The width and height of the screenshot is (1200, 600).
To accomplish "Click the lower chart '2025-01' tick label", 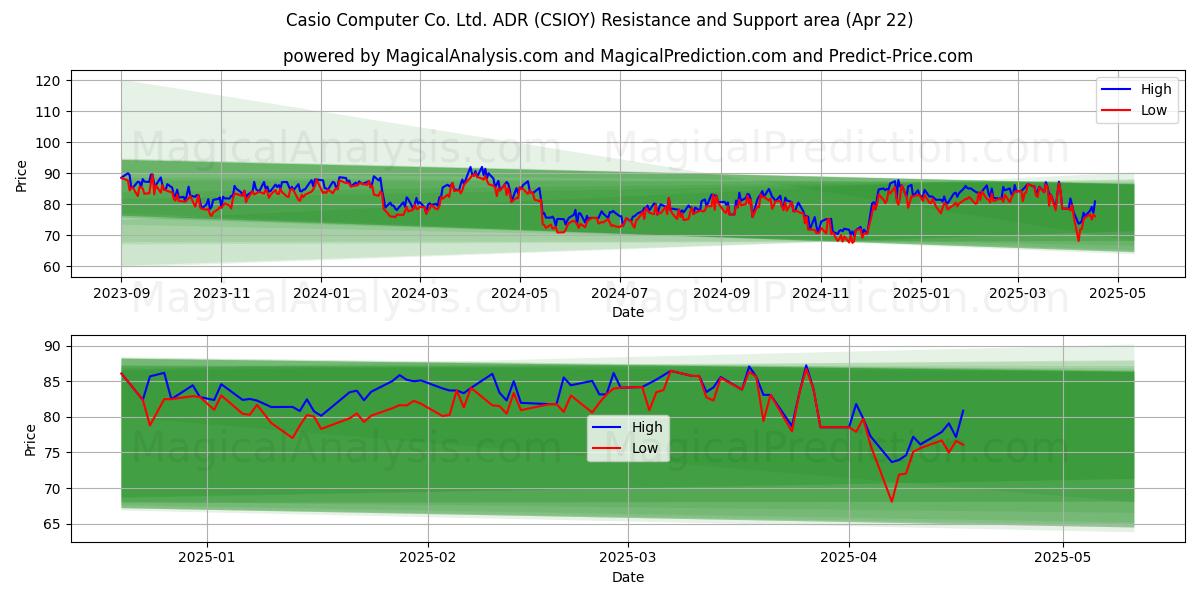I will (x=209, y=559).
